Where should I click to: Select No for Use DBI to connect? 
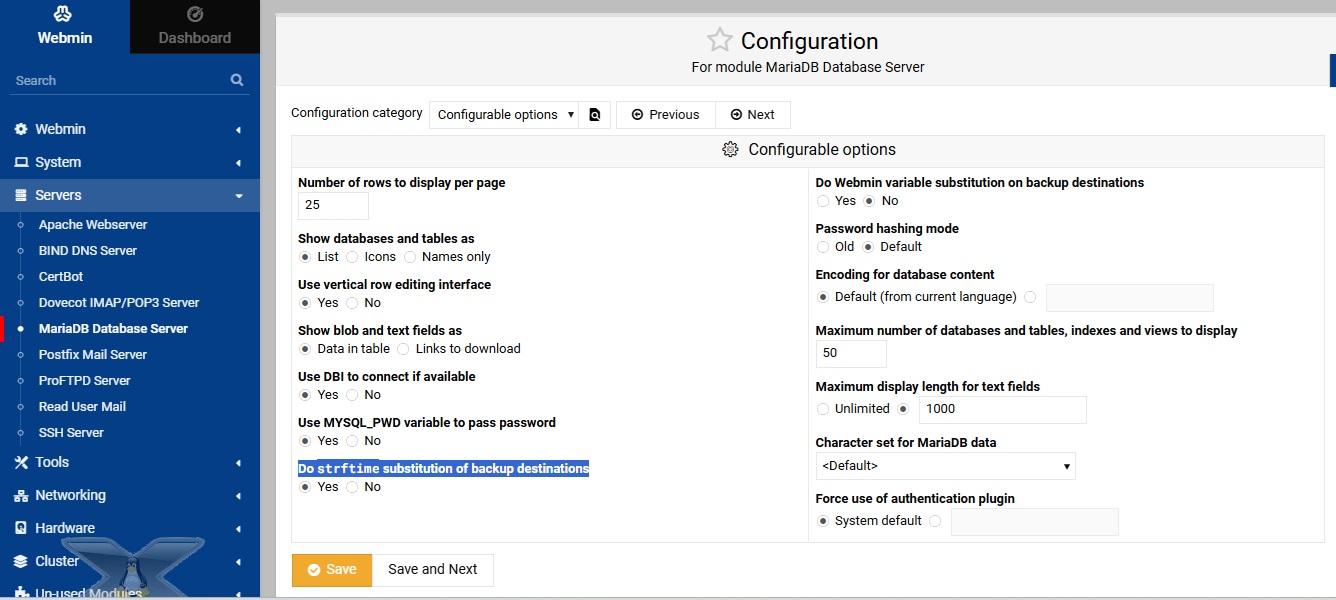[352, 395]
